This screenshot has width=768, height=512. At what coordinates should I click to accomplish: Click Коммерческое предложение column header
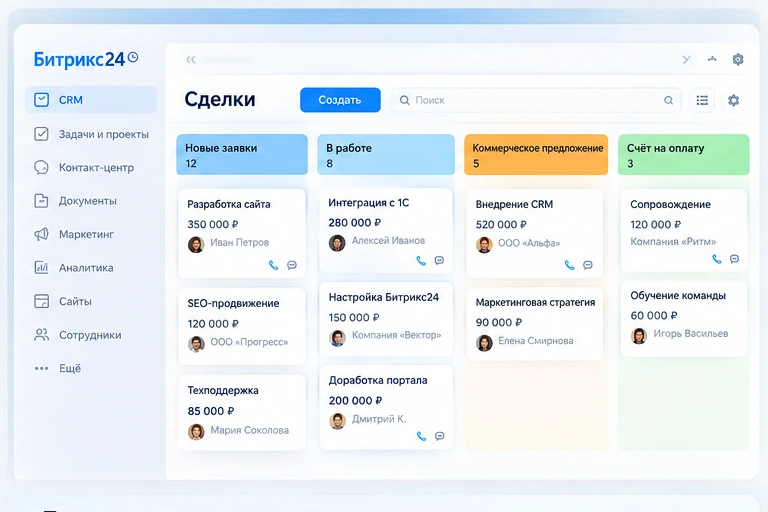tap(536, 155)
